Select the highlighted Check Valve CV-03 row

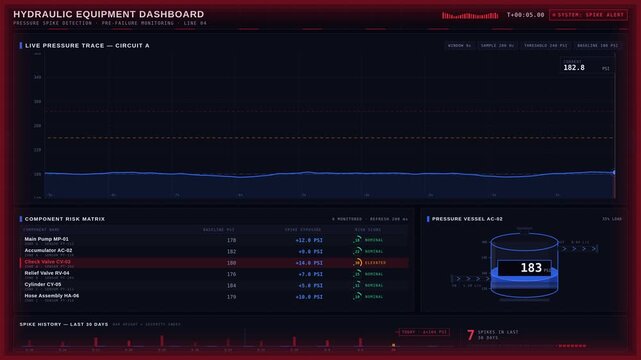coord(214,263)
